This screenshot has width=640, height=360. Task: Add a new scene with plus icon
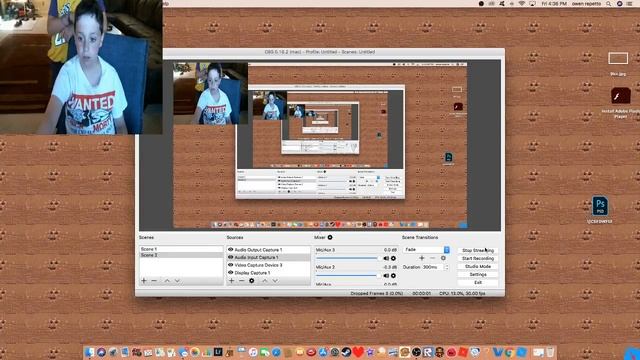point(144,280)
